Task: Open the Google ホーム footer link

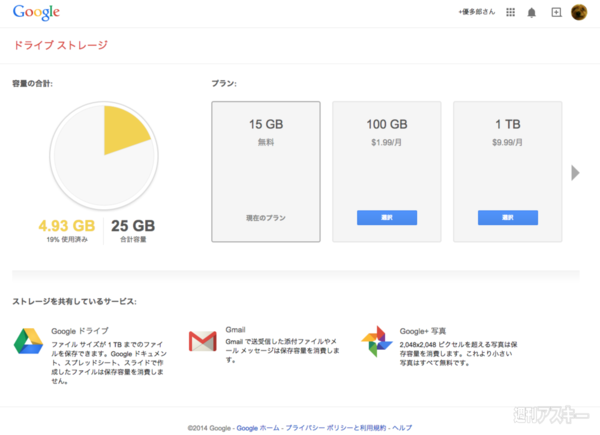Action: coord(258,428)
